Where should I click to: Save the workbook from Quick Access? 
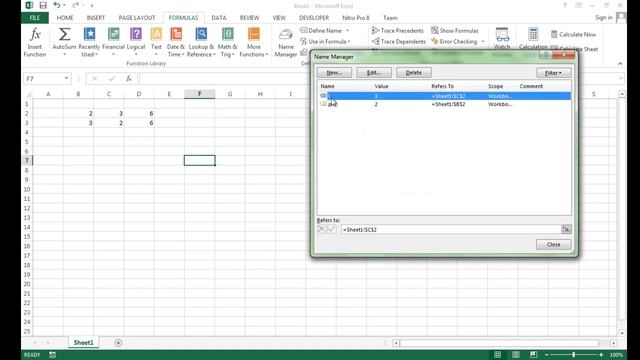[x=43, y=5]
